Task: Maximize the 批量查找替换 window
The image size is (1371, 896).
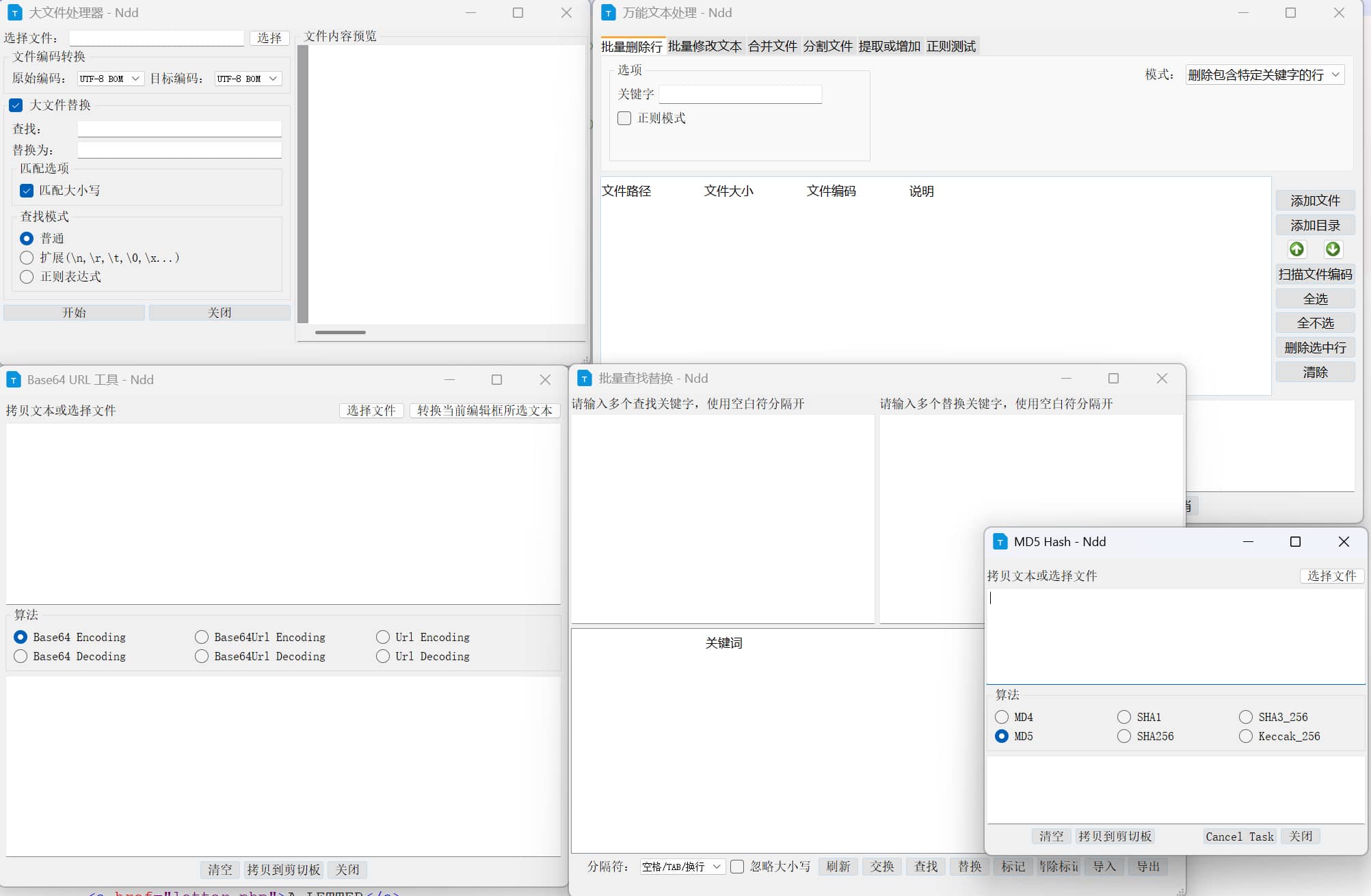Action: click(x=1113, y=379)
